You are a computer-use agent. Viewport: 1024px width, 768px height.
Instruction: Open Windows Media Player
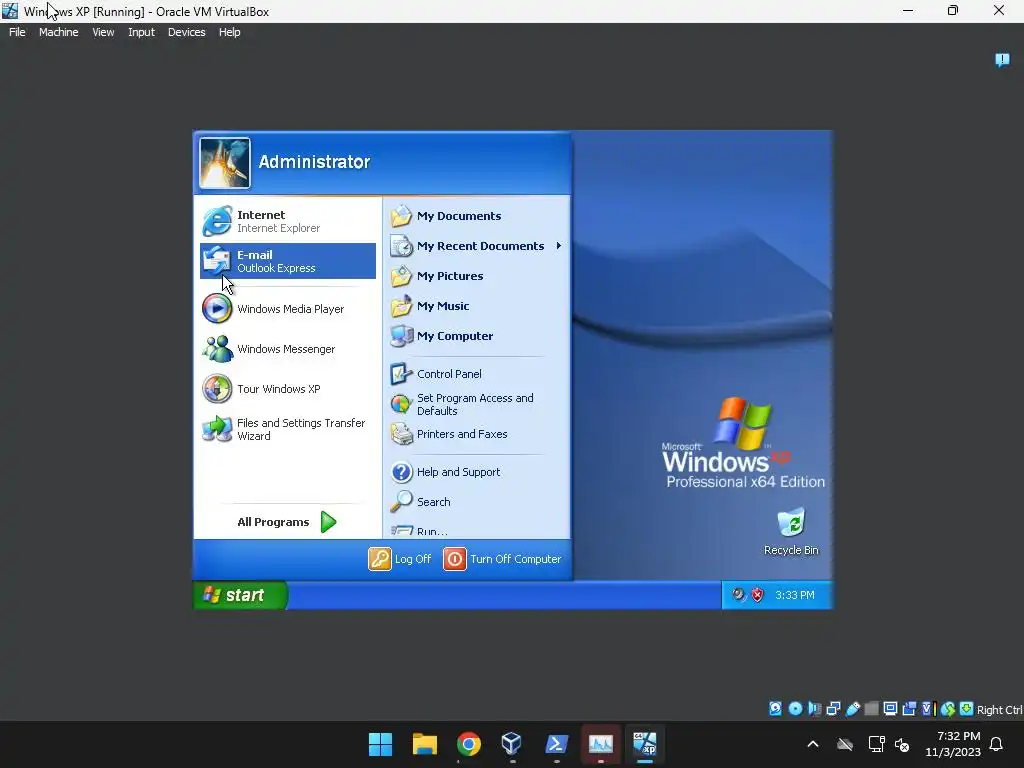287,309
